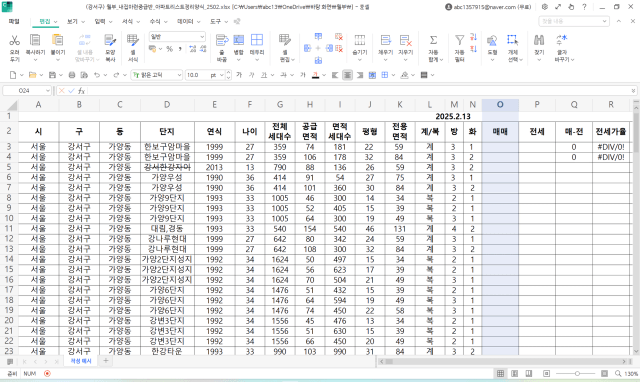Screen dimensions: 640x382
Task: Click the Save diskette icon
Action: click(x=52, y=75)
